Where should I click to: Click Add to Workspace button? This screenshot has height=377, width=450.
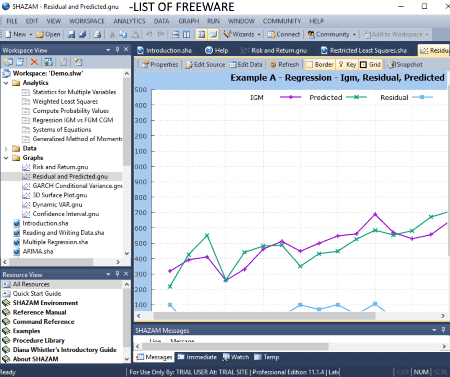(393, 34)
